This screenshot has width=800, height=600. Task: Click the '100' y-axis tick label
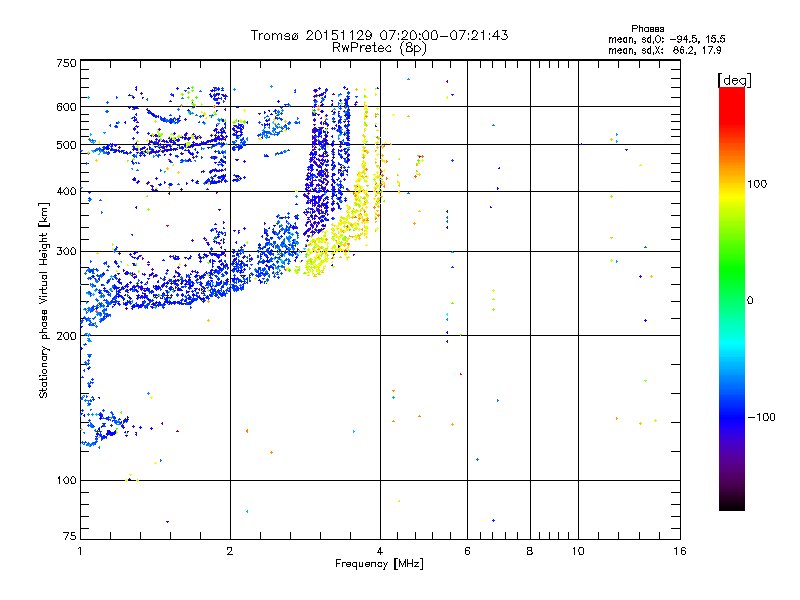(x=66, y=480)
